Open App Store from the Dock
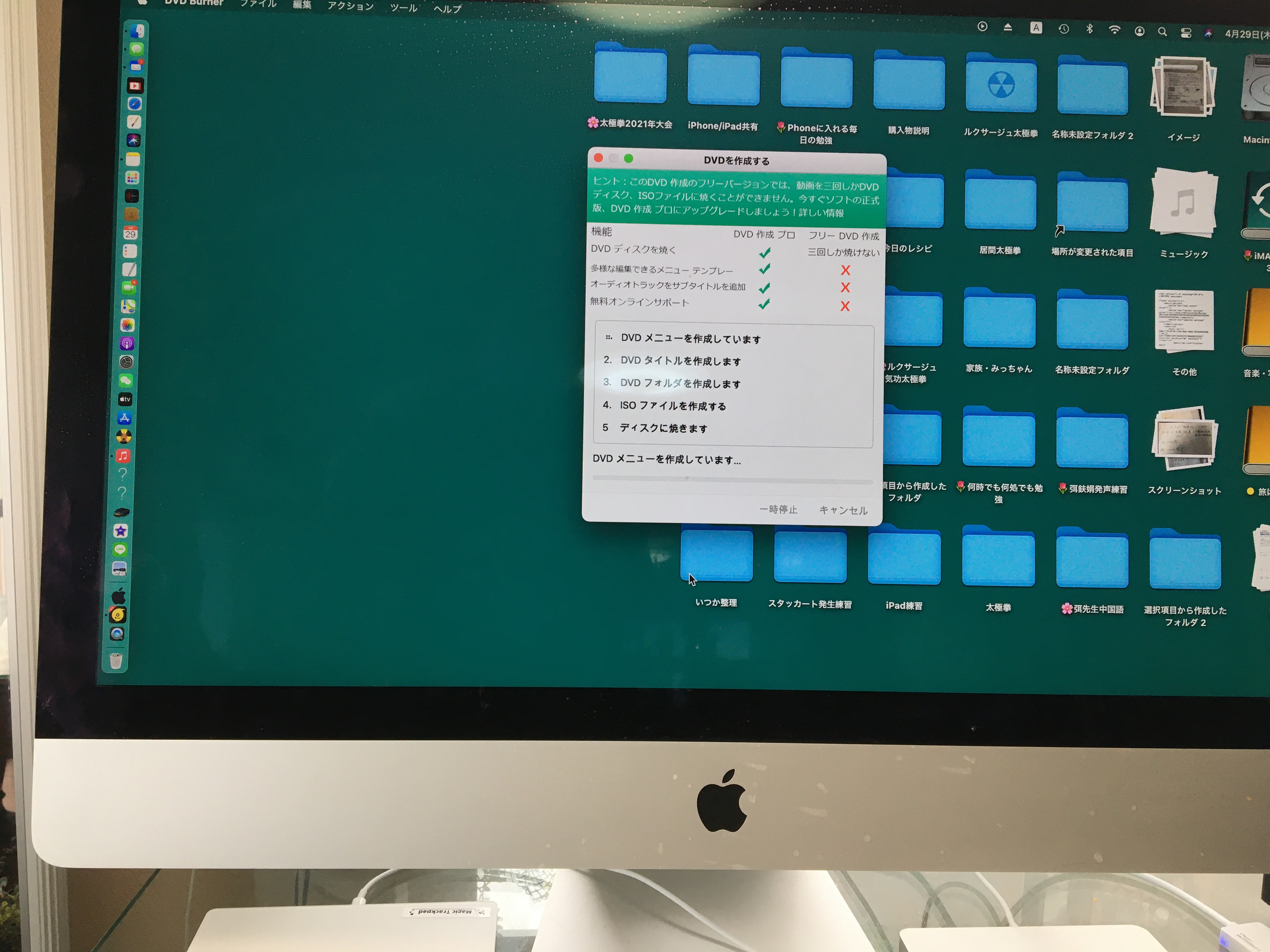1270x952 pixels. point(125,418)
